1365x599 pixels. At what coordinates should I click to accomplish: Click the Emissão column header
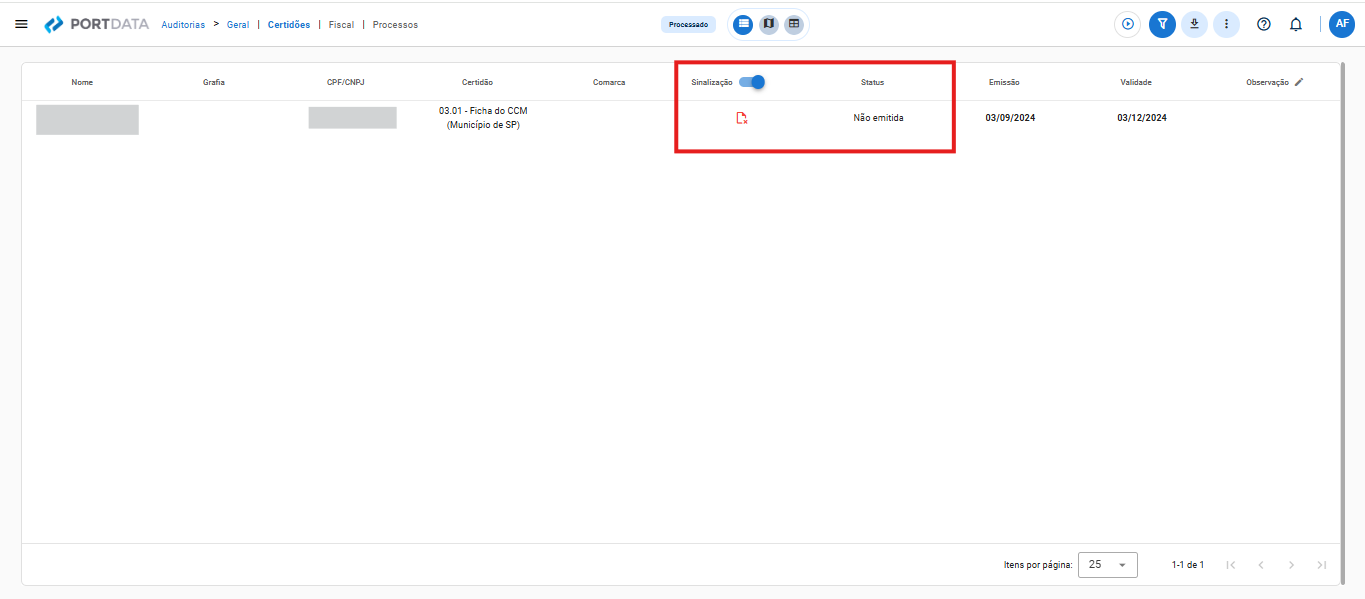click(x=1004, y=82)
